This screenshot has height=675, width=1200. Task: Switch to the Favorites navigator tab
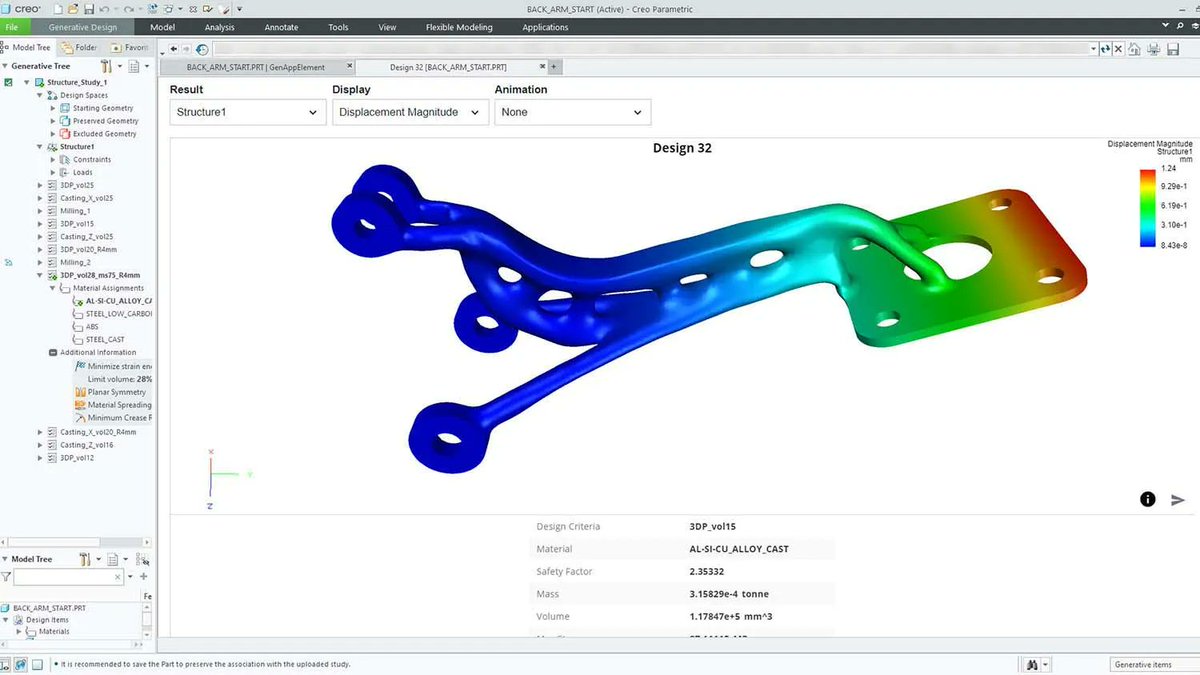pos(129,47)
